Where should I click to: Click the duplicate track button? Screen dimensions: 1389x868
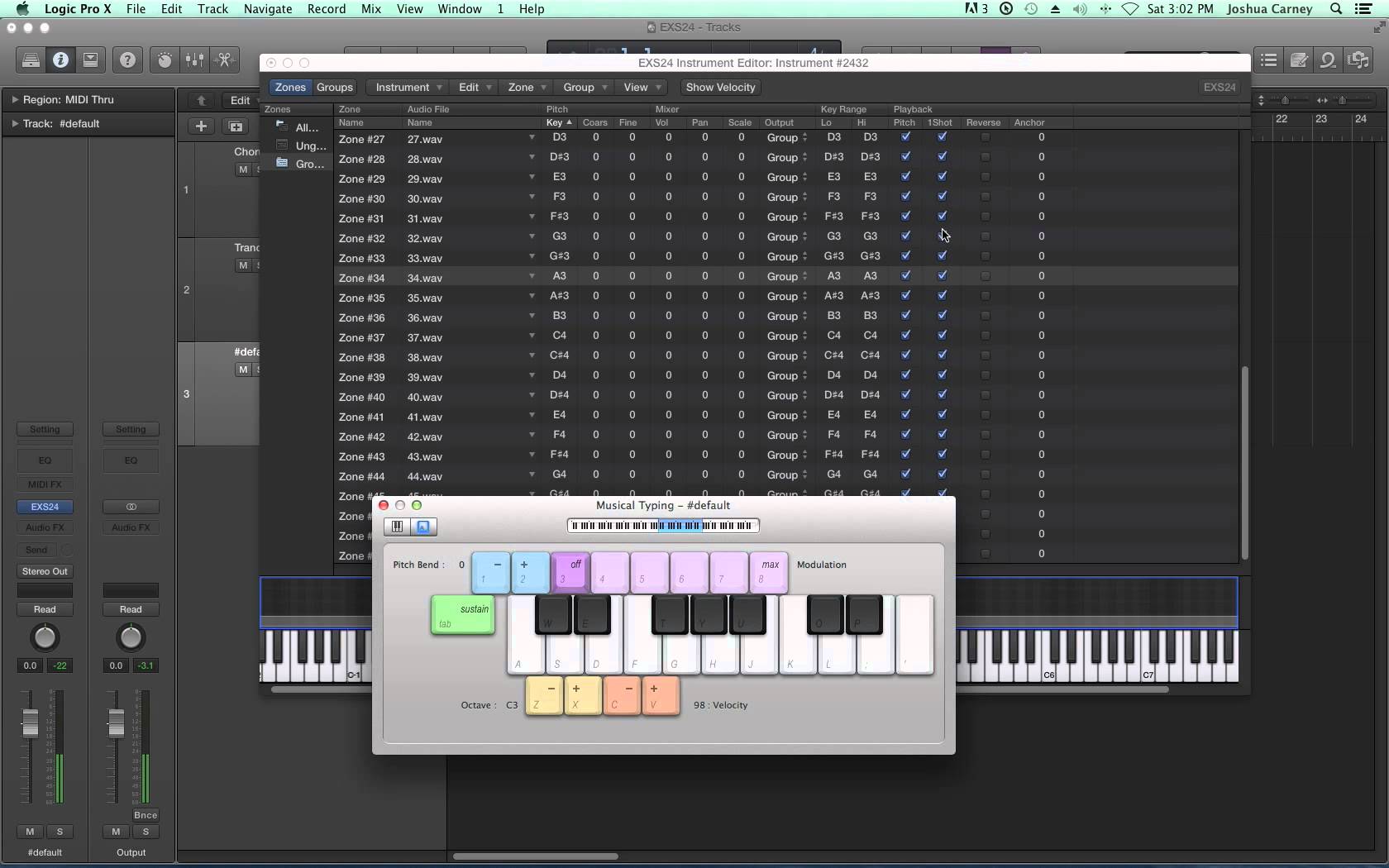tap(236, 126)
